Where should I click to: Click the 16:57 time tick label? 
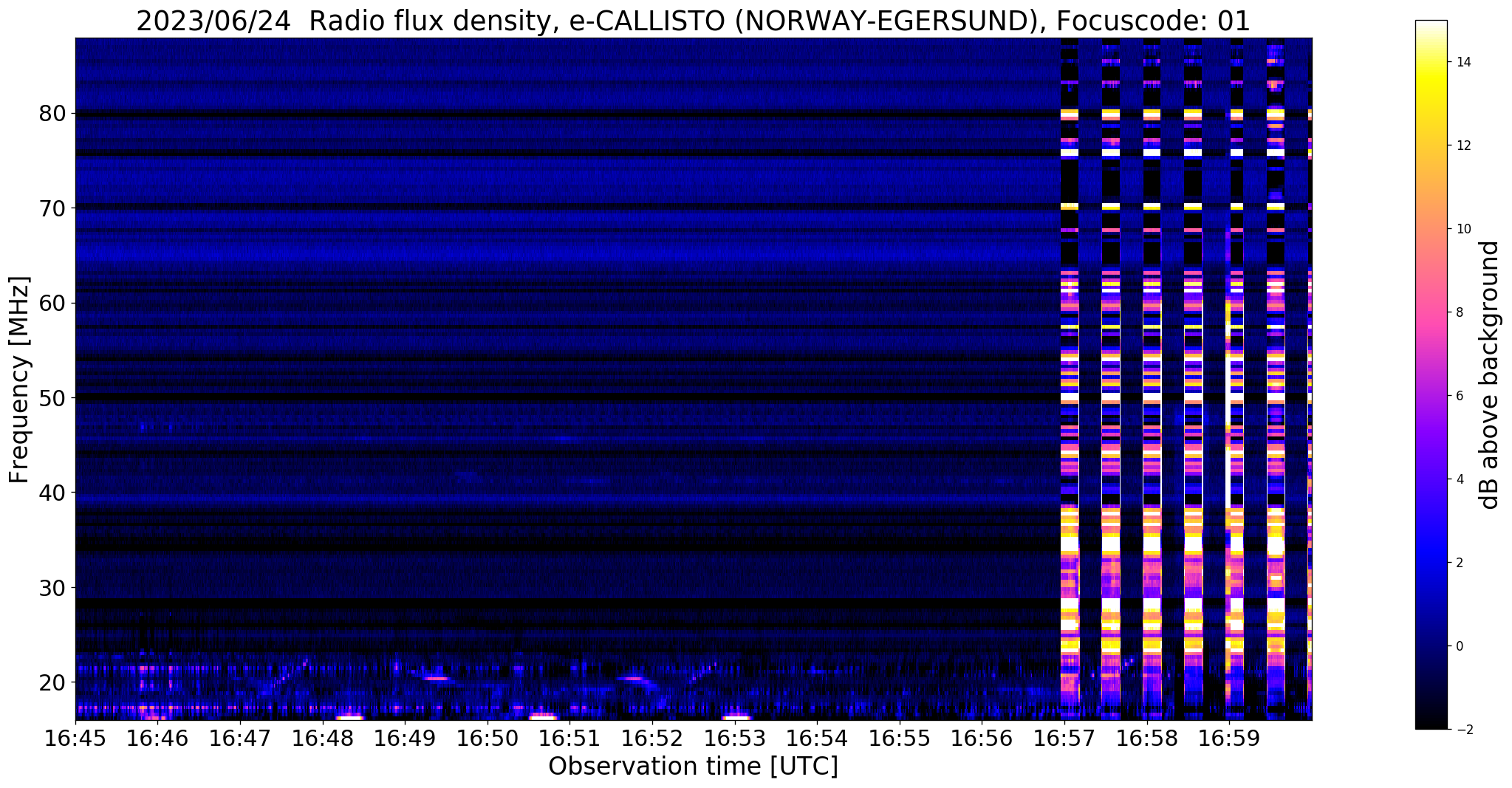1064,739
